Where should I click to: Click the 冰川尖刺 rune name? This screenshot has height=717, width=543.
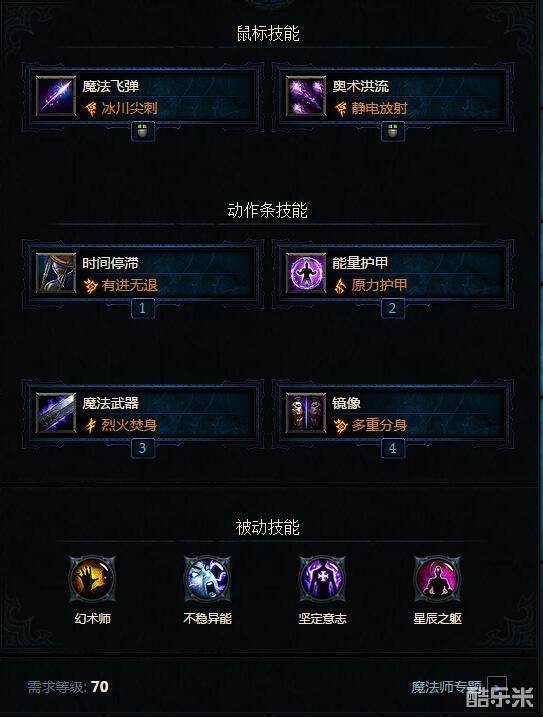(x=129, y=108)
